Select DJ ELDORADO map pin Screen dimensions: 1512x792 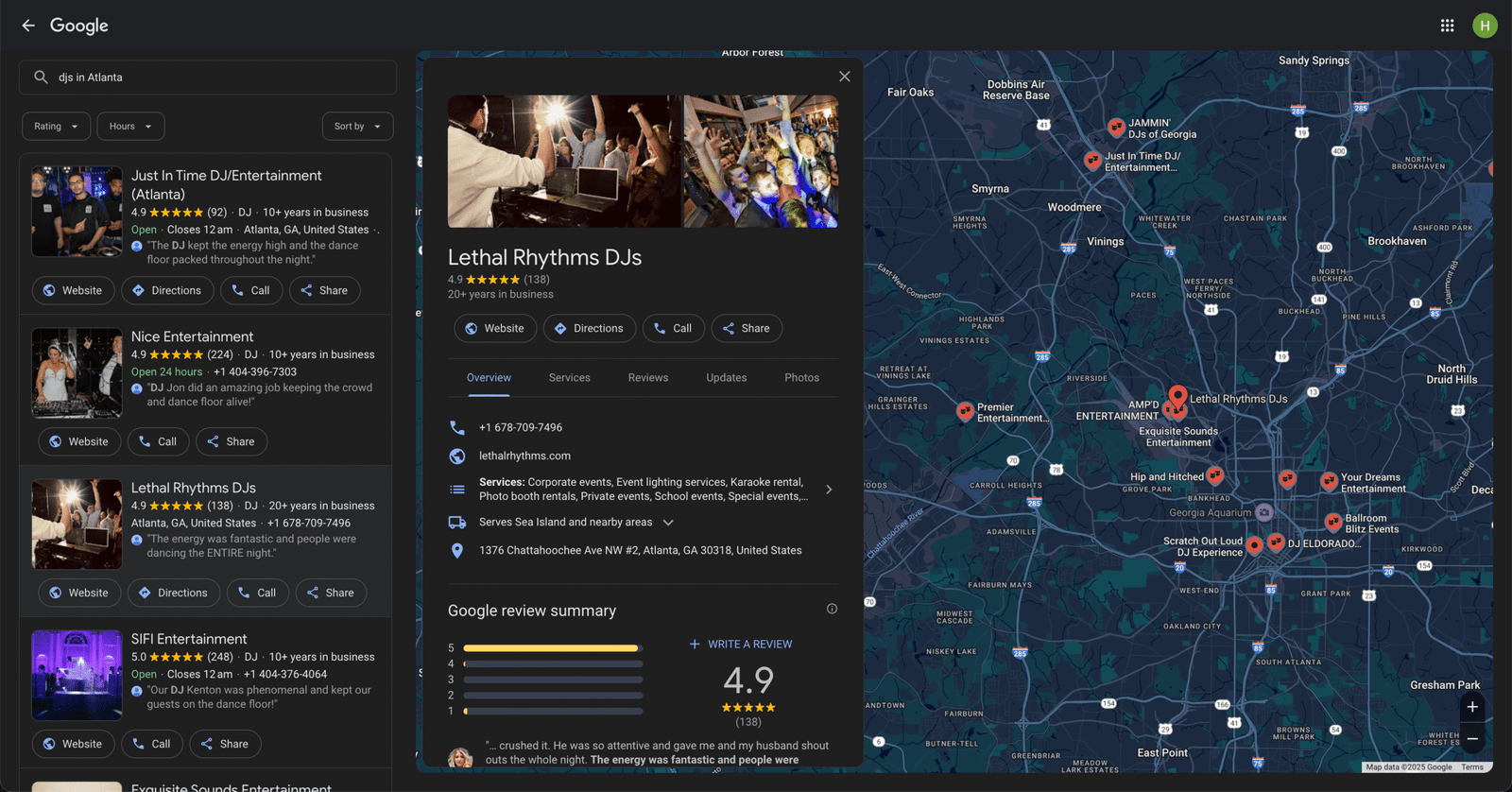click(1276, 542)
